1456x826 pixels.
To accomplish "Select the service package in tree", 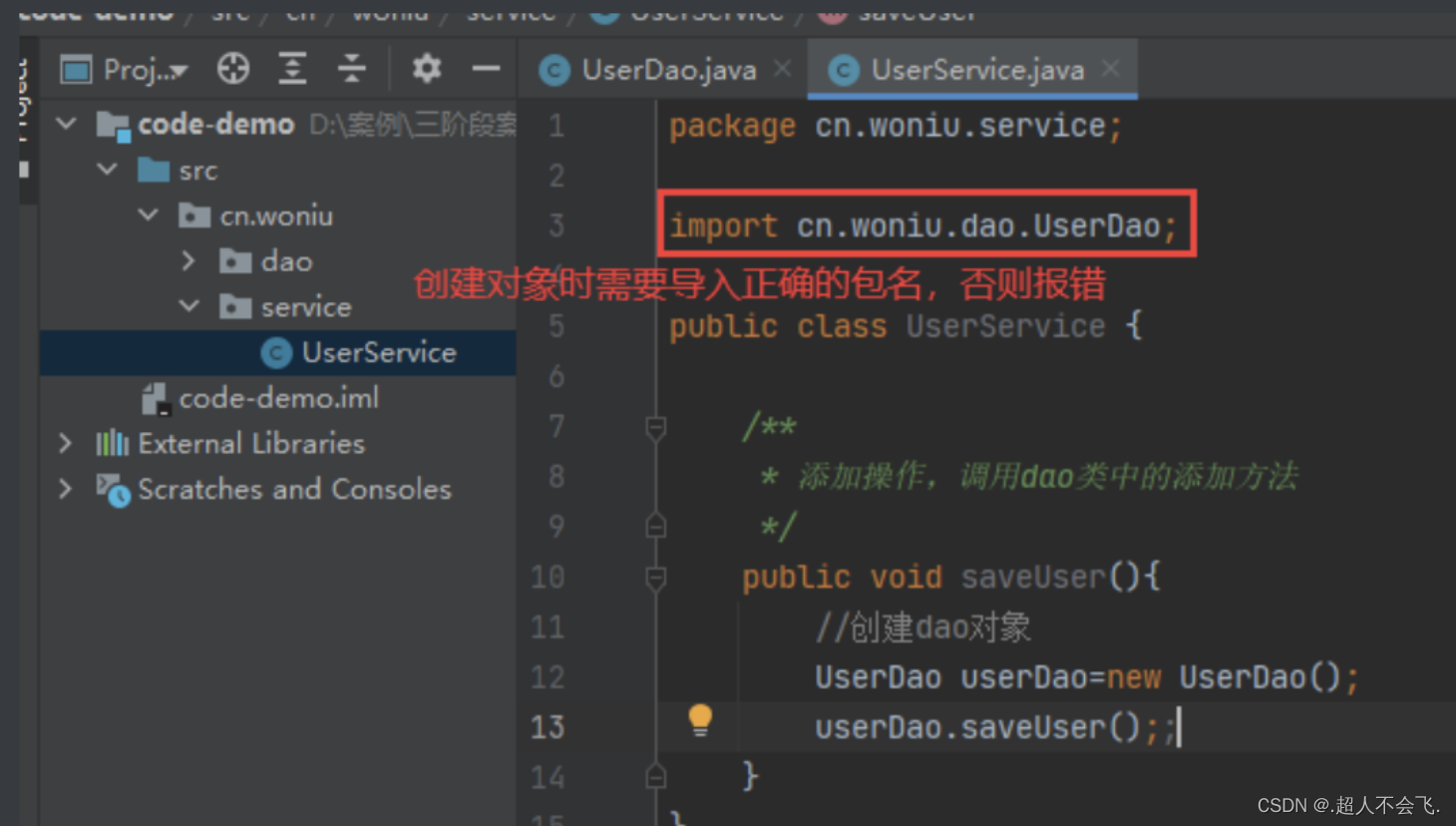I will pyautogui.click(x=305, y=307).
